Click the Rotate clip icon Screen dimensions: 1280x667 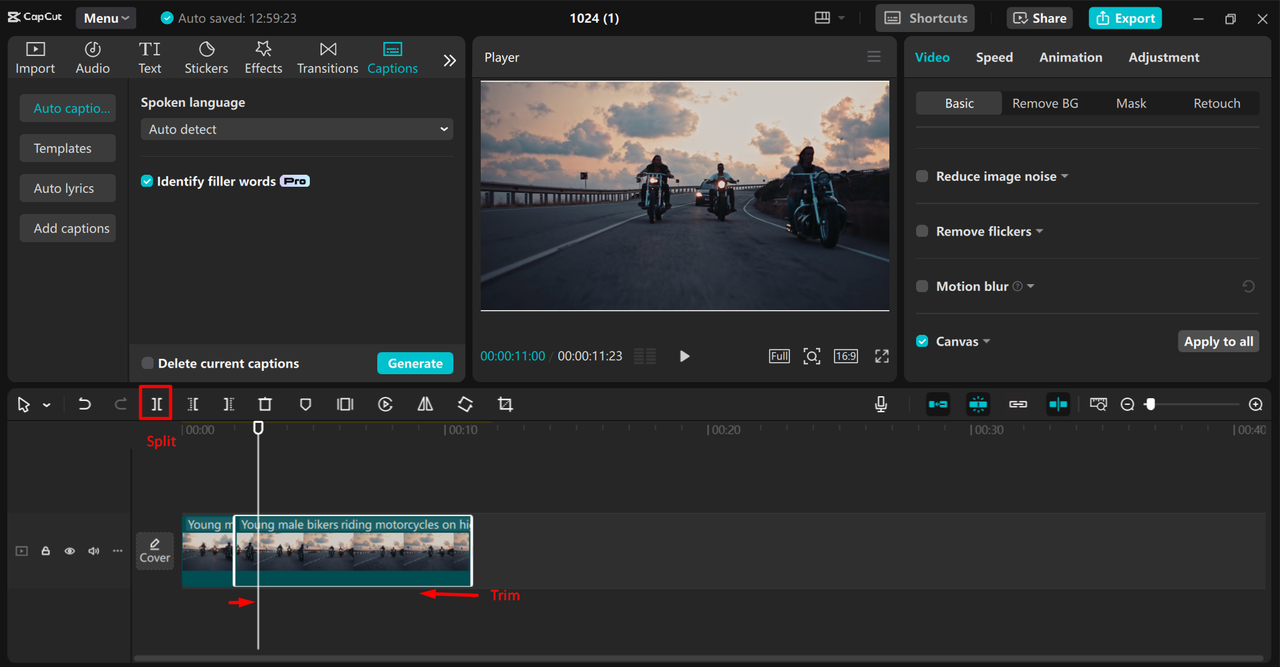465,404
